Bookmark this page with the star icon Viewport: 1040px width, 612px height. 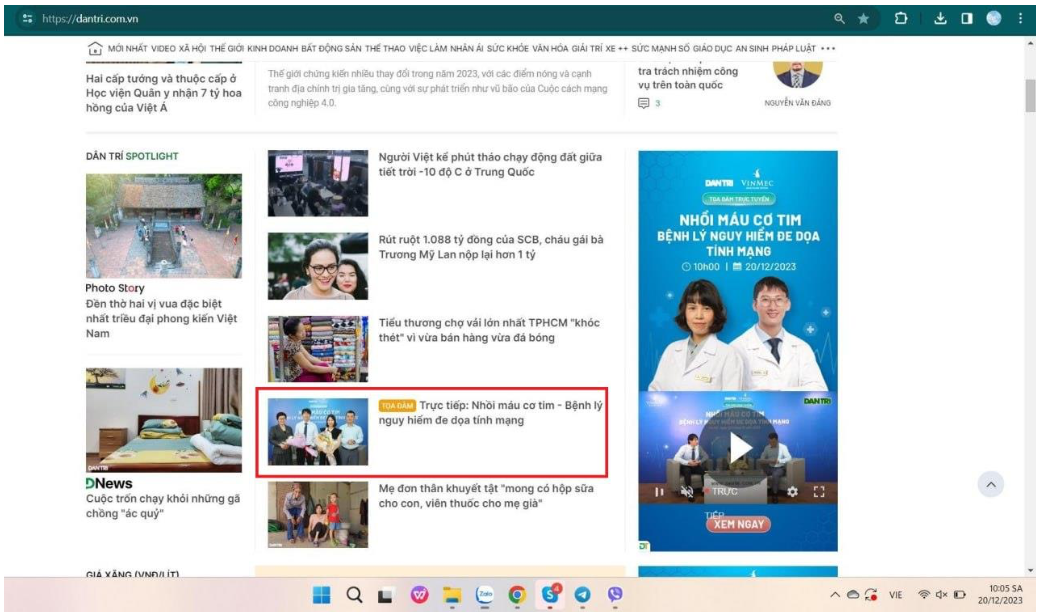click(x=863, y=19)
